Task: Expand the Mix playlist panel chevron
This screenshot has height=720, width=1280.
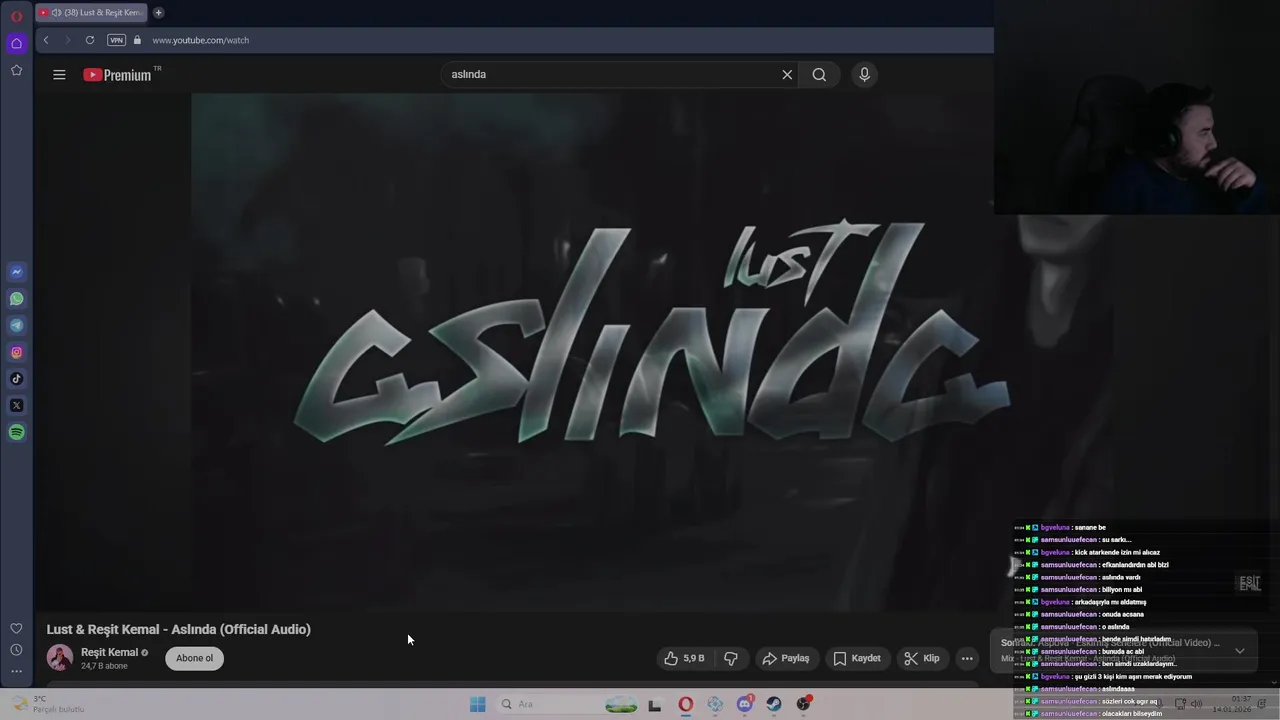Action: click(x=1240, y=651)
